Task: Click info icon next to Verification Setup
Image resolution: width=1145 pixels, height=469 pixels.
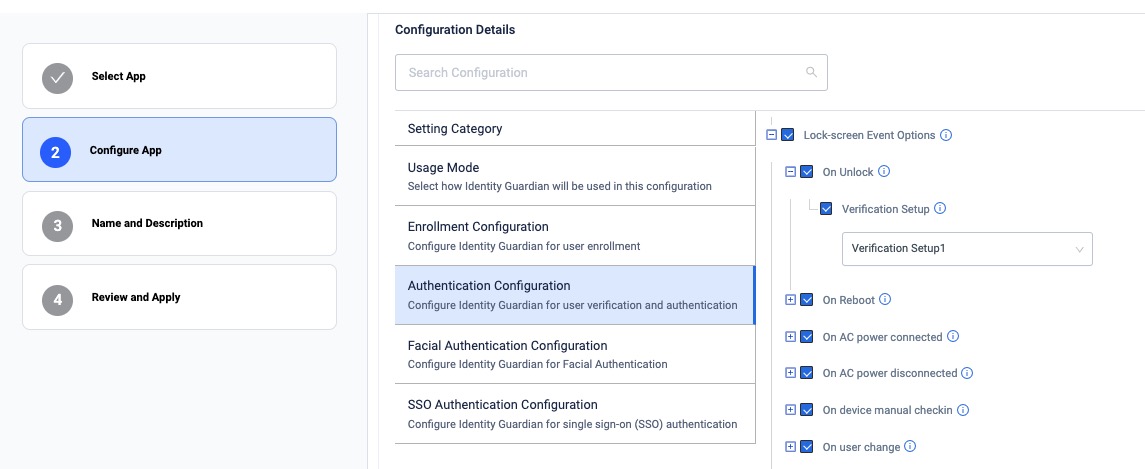Action: (940, 209)
